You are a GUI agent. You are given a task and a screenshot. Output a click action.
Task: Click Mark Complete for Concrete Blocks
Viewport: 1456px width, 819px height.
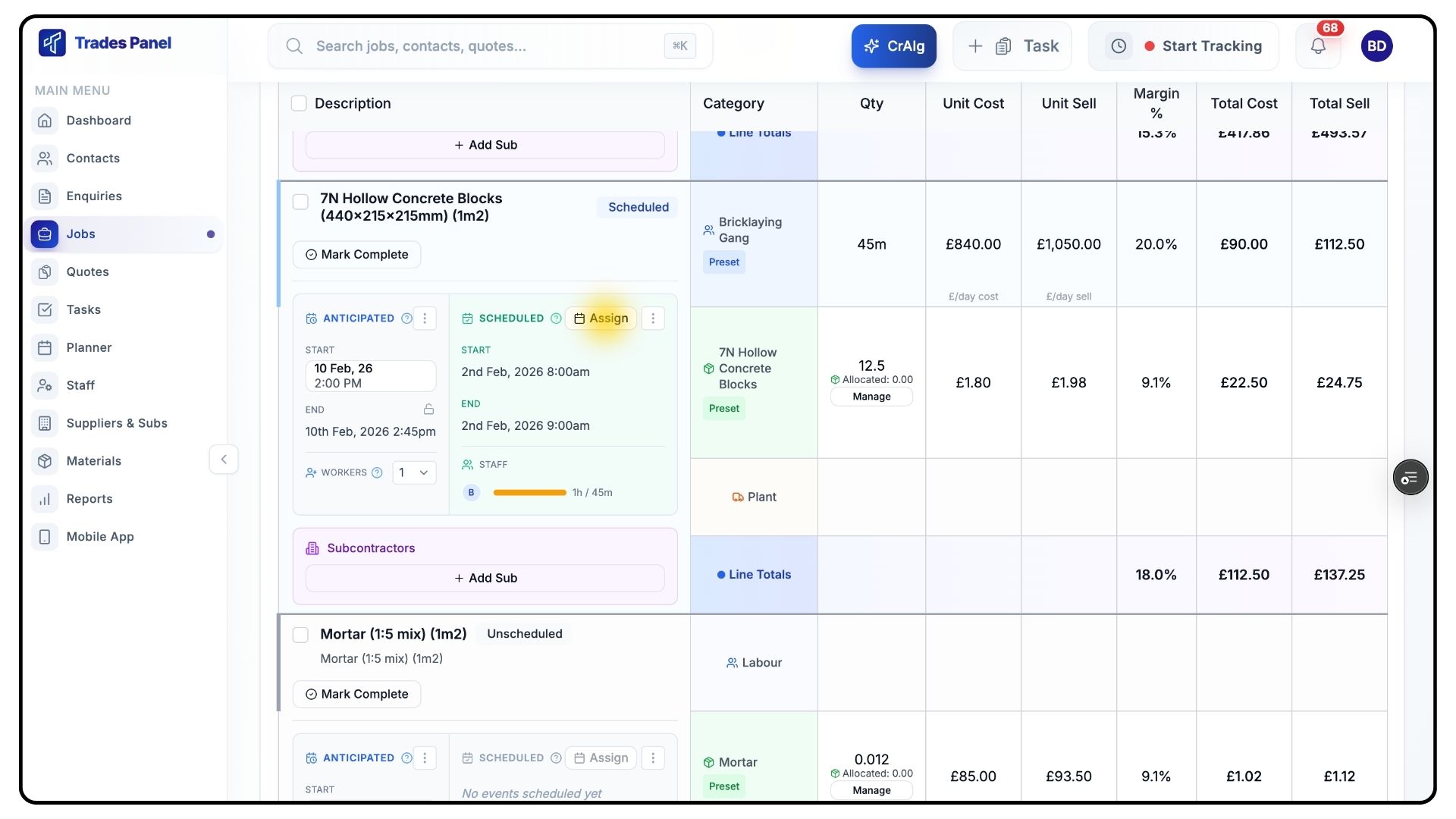click(356, 255)
